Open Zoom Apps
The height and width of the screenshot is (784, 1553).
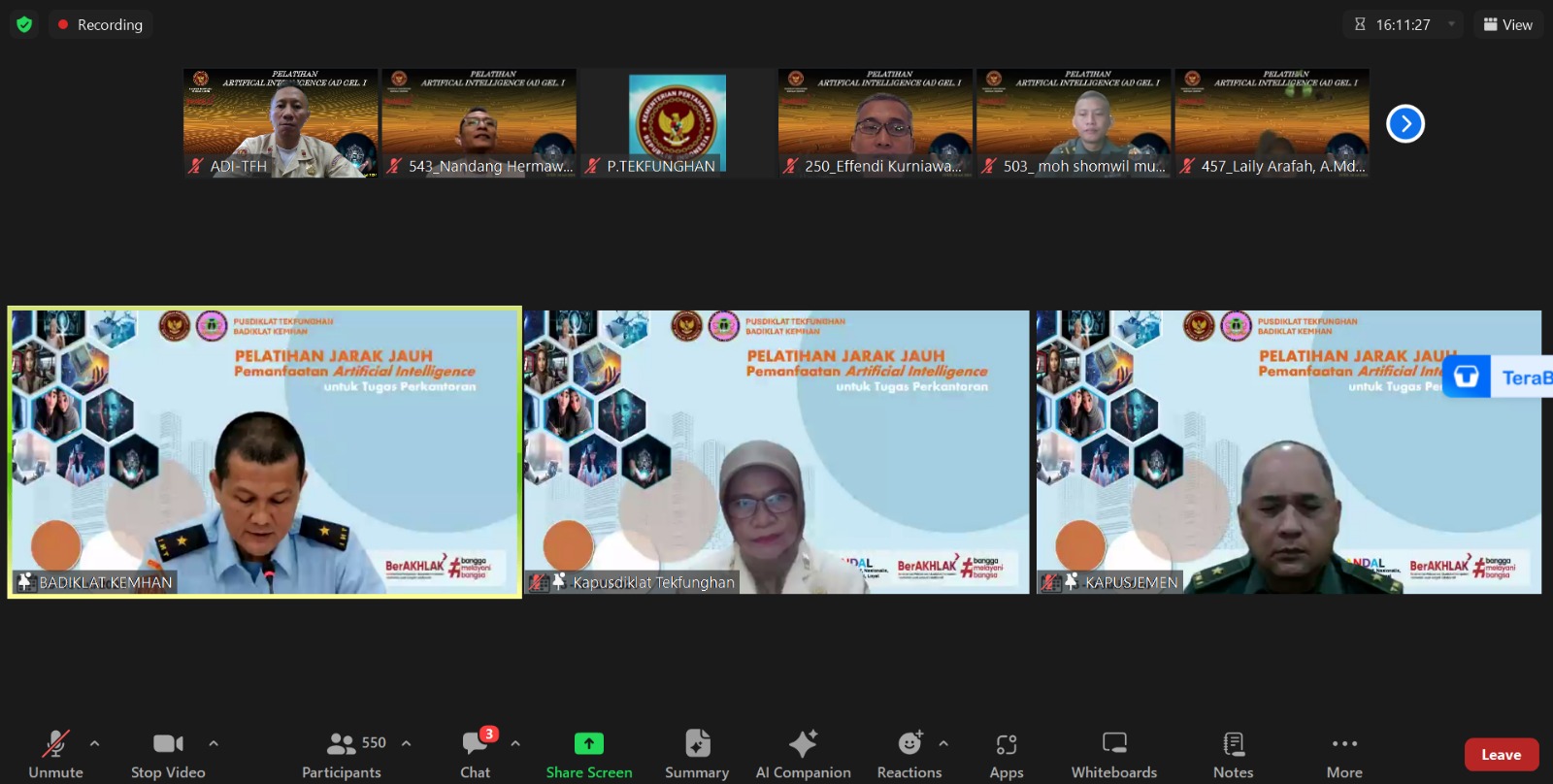point(1006,754)
